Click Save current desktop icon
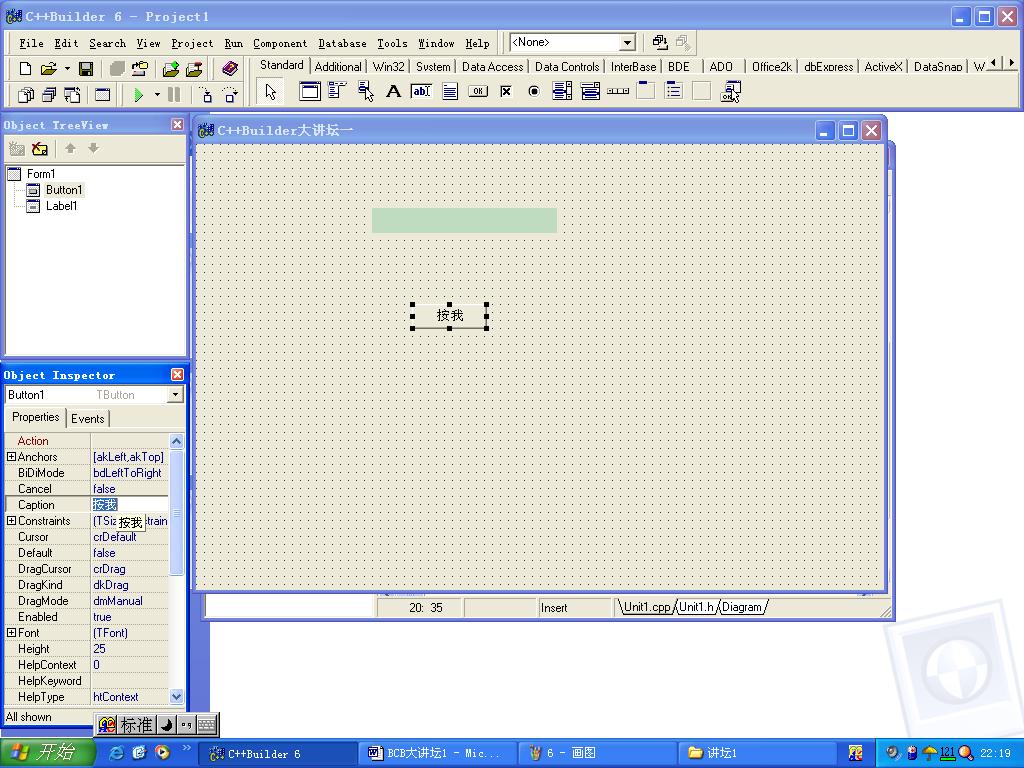The width and height of the screenshot is (1024, 768). pyautogui.click(x=660, y=42)
